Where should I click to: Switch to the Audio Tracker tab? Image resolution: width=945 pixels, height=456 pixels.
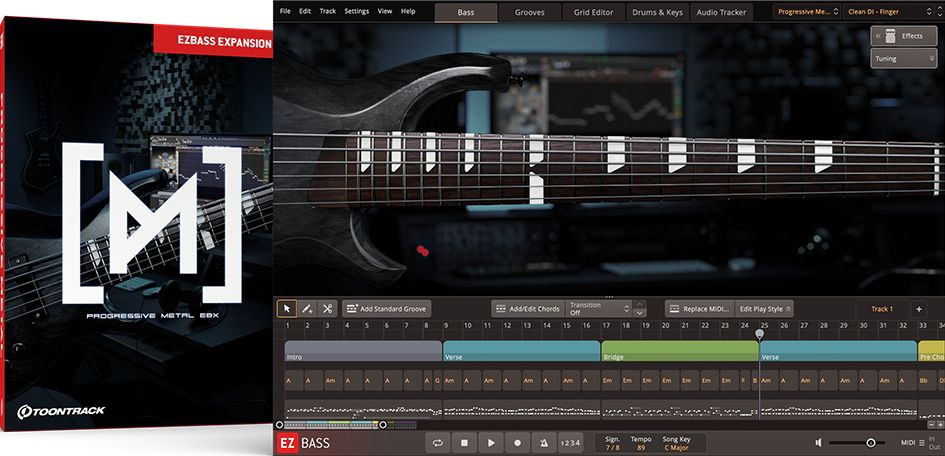[x=721, y=12]
